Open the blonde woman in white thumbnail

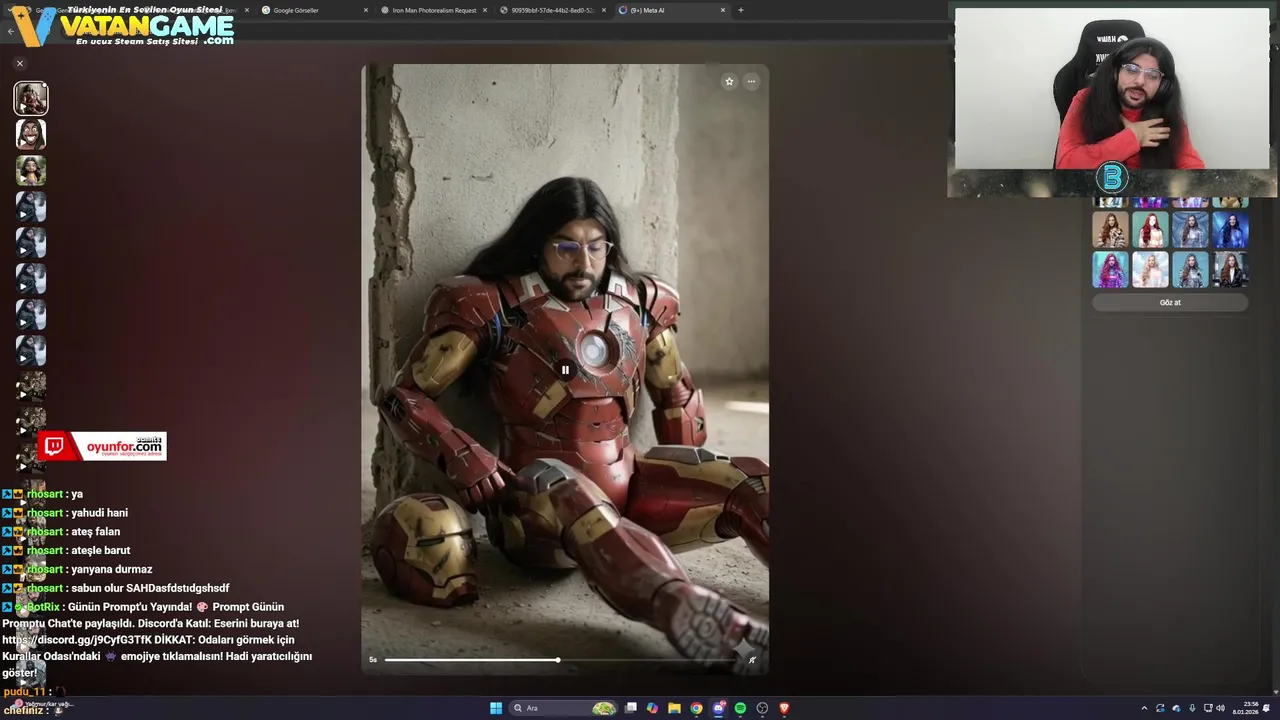tap(1150, 270)
